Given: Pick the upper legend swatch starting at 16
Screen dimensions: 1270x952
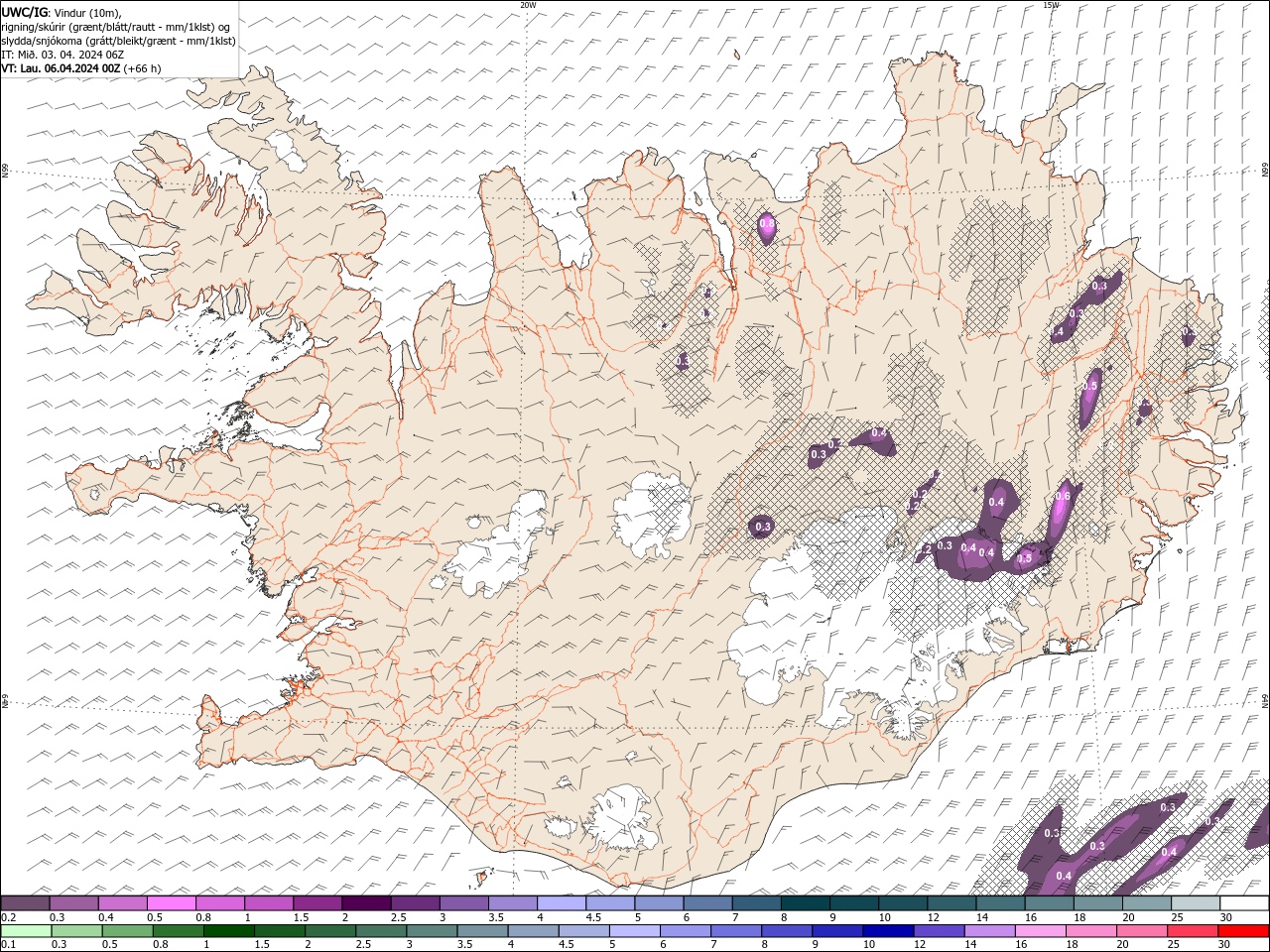Looking at the screenshot, I should click(1050, 903).
